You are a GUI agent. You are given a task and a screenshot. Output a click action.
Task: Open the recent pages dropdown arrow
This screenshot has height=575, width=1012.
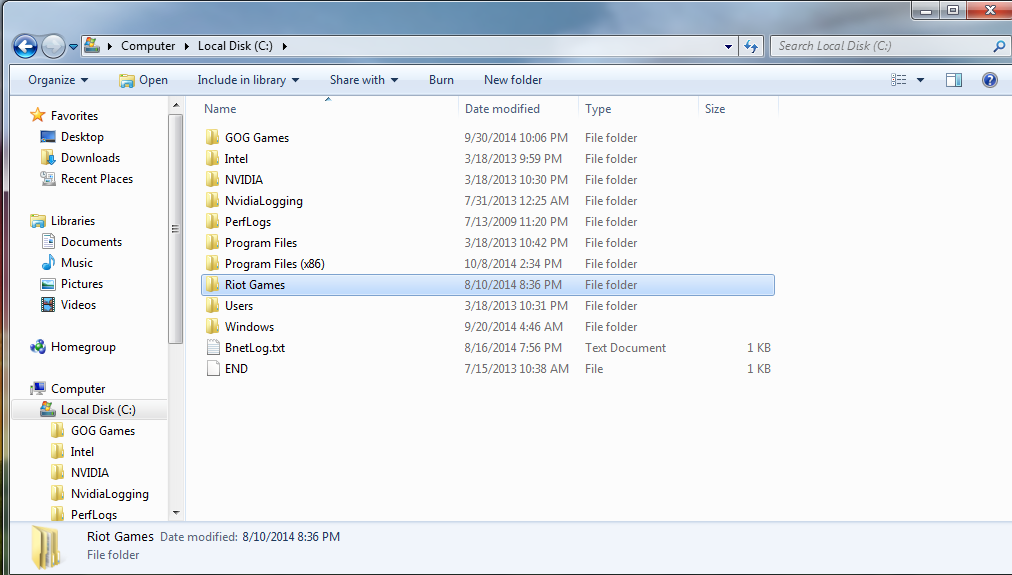pos(74,46)
